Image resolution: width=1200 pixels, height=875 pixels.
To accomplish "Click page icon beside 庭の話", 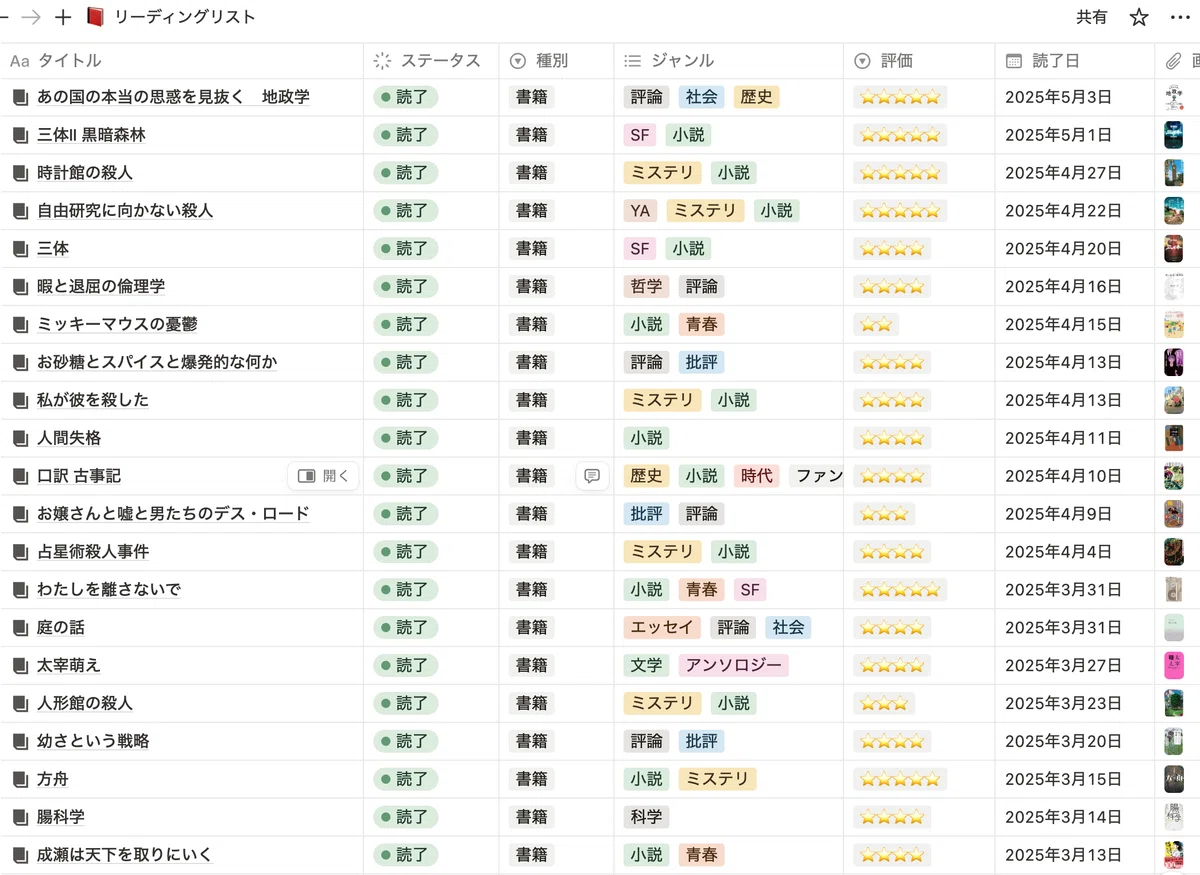I will point(20,627).
